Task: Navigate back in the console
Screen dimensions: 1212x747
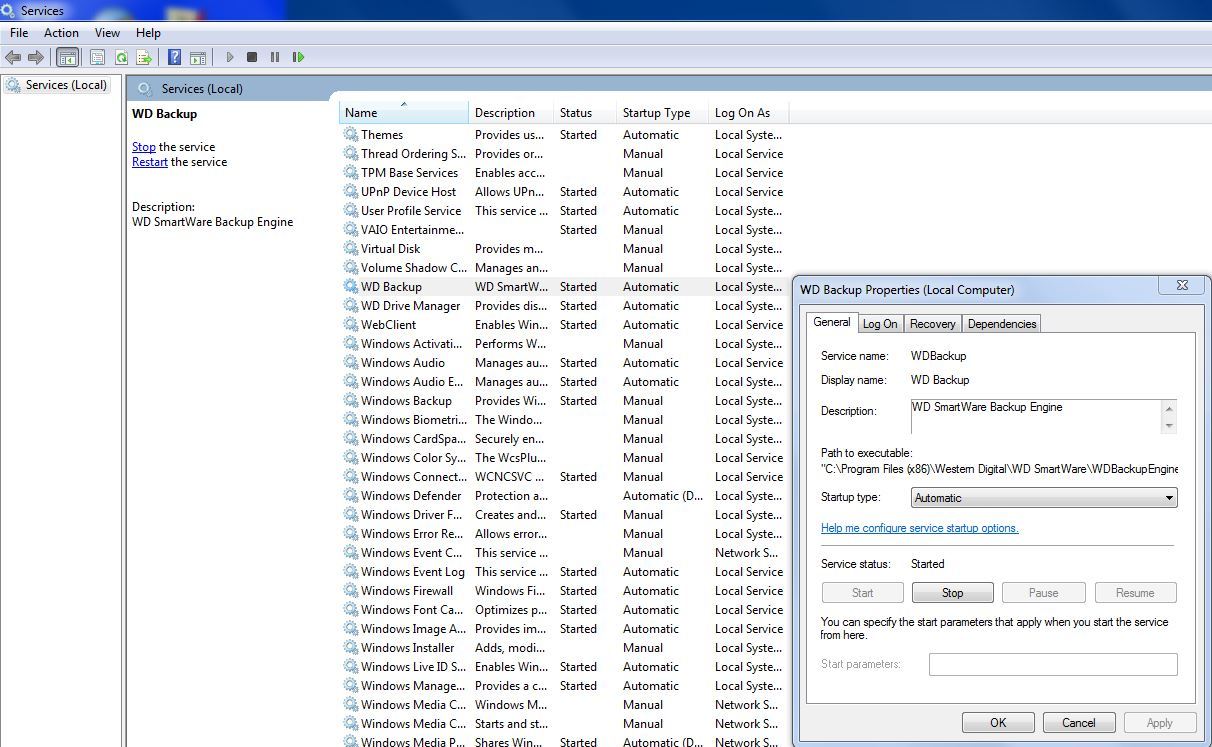Action: pyautogui.click(x=14, y=57)
